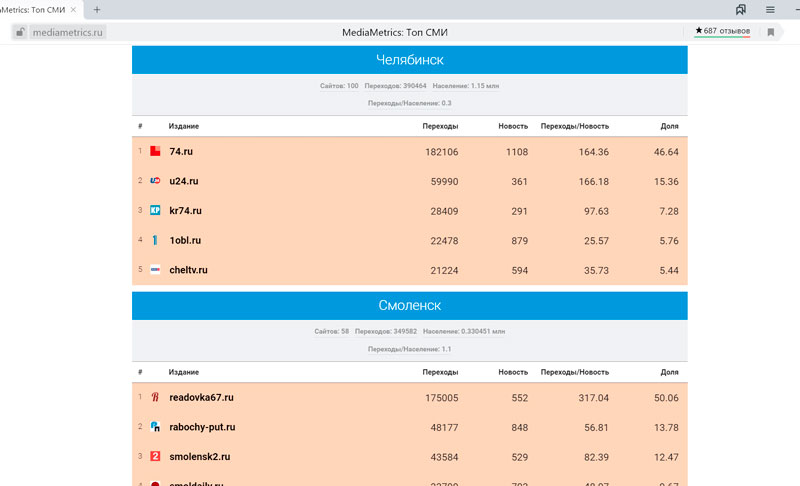Open the browser bookmarks panel icon
This screenshot has width=800, height=486.
point(741,9)
